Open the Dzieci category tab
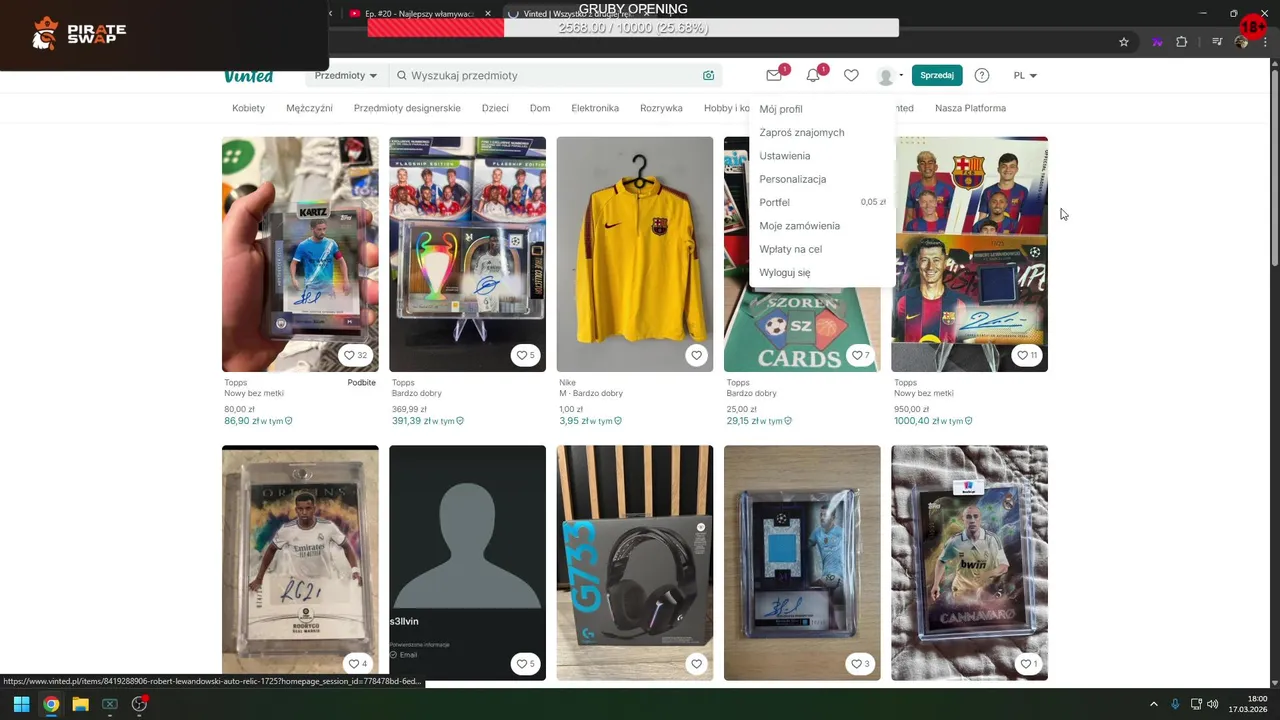Image resolution: width=1280 pixels, height=720 pixels. pyautogui.click(x=495, y=108)
